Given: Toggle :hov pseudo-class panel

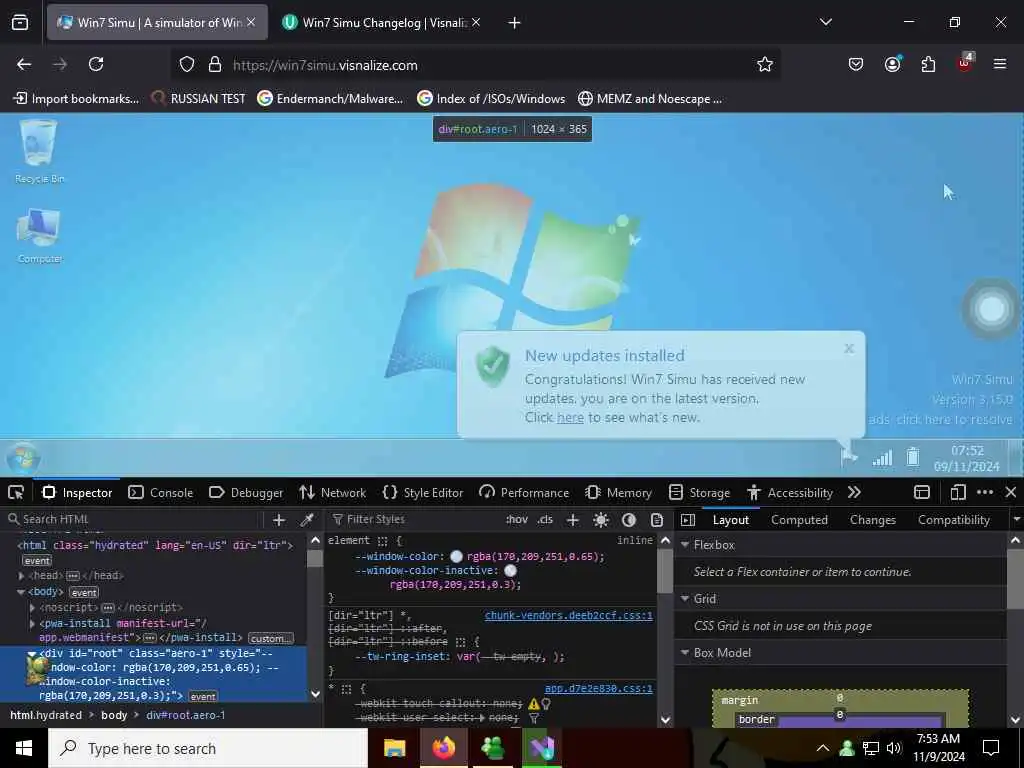Looking at the screenshot, I should (x=517, y=520).
